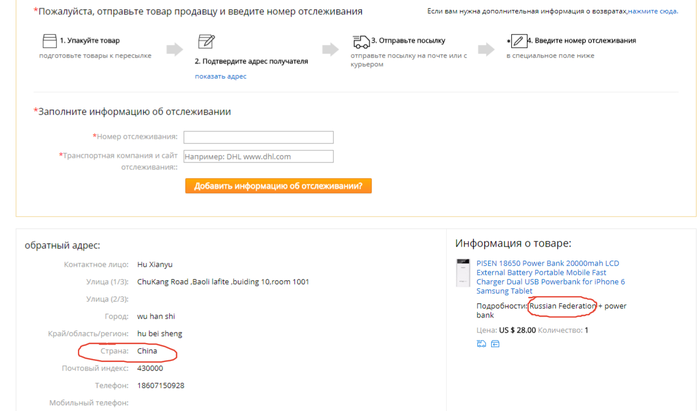Click the country value 'China'

147,351
